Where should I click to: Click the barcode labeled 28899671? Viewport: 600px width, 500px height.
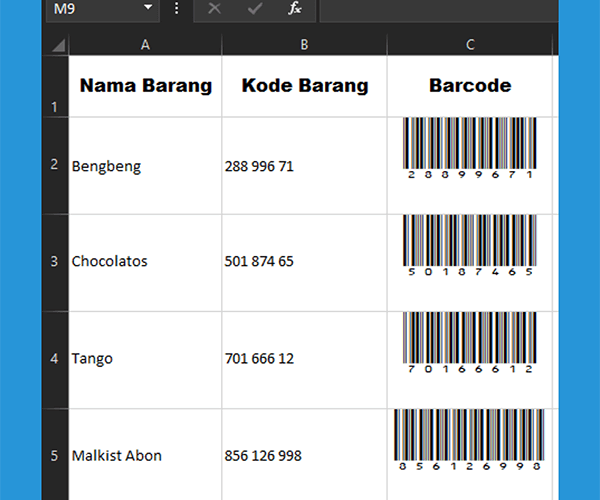click(470, 148)
